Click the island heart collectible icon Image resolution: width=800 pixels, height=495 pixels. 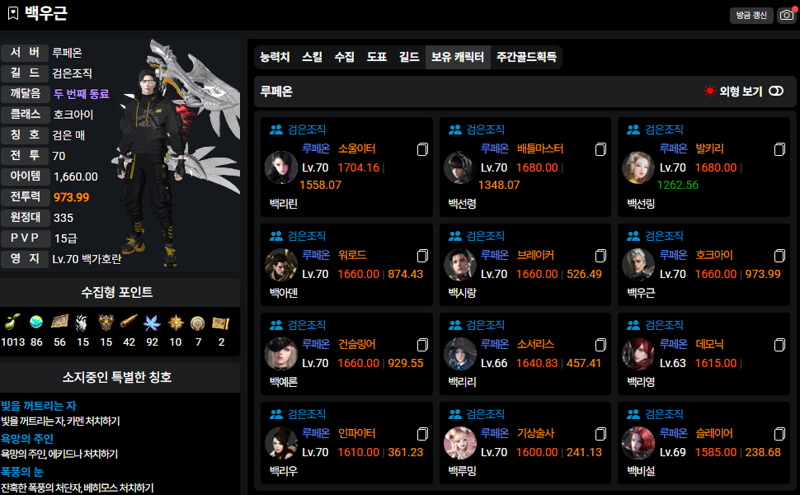[x=36, y=322]
